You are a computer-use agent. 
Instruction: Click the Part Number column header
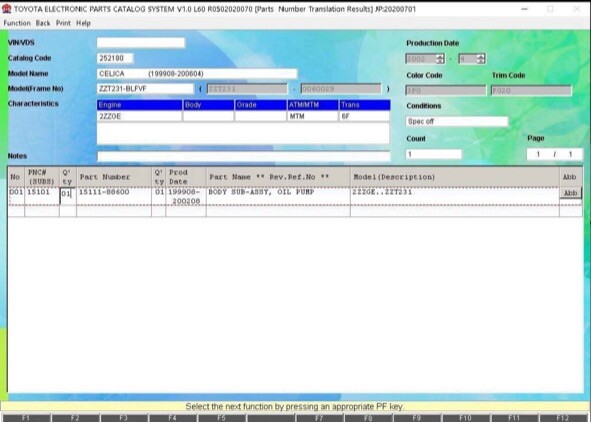click(x=114, y=177)
